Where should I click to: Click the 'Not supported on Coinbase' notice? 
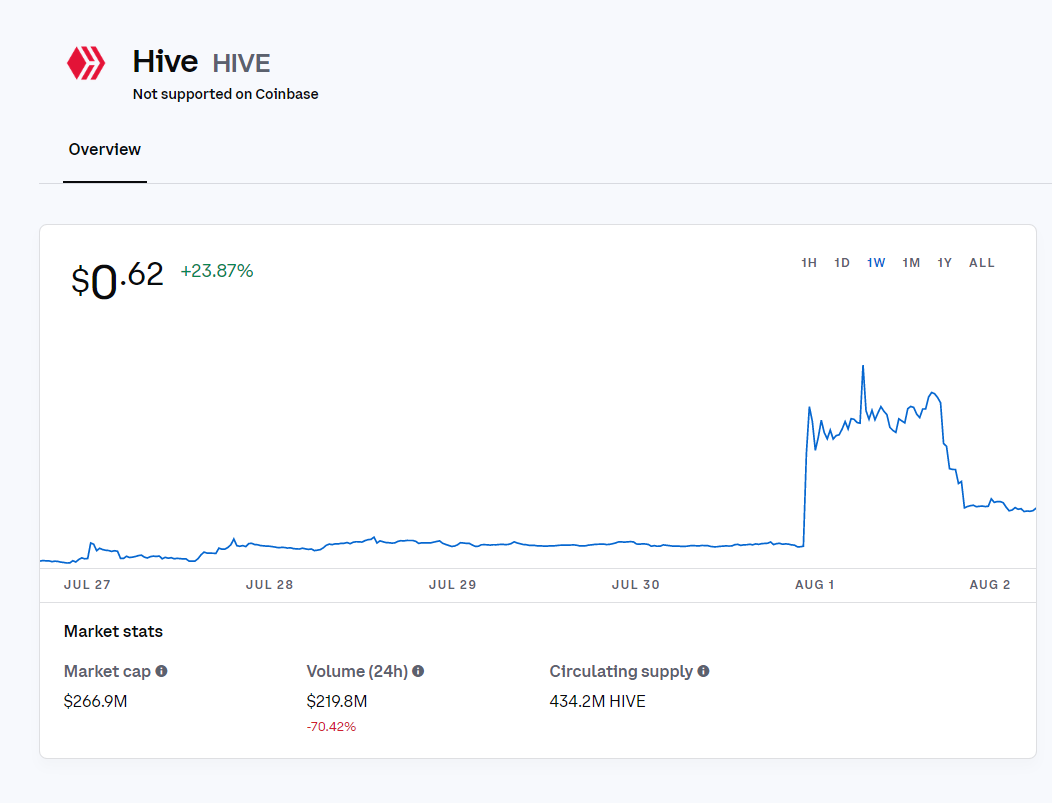225,94
